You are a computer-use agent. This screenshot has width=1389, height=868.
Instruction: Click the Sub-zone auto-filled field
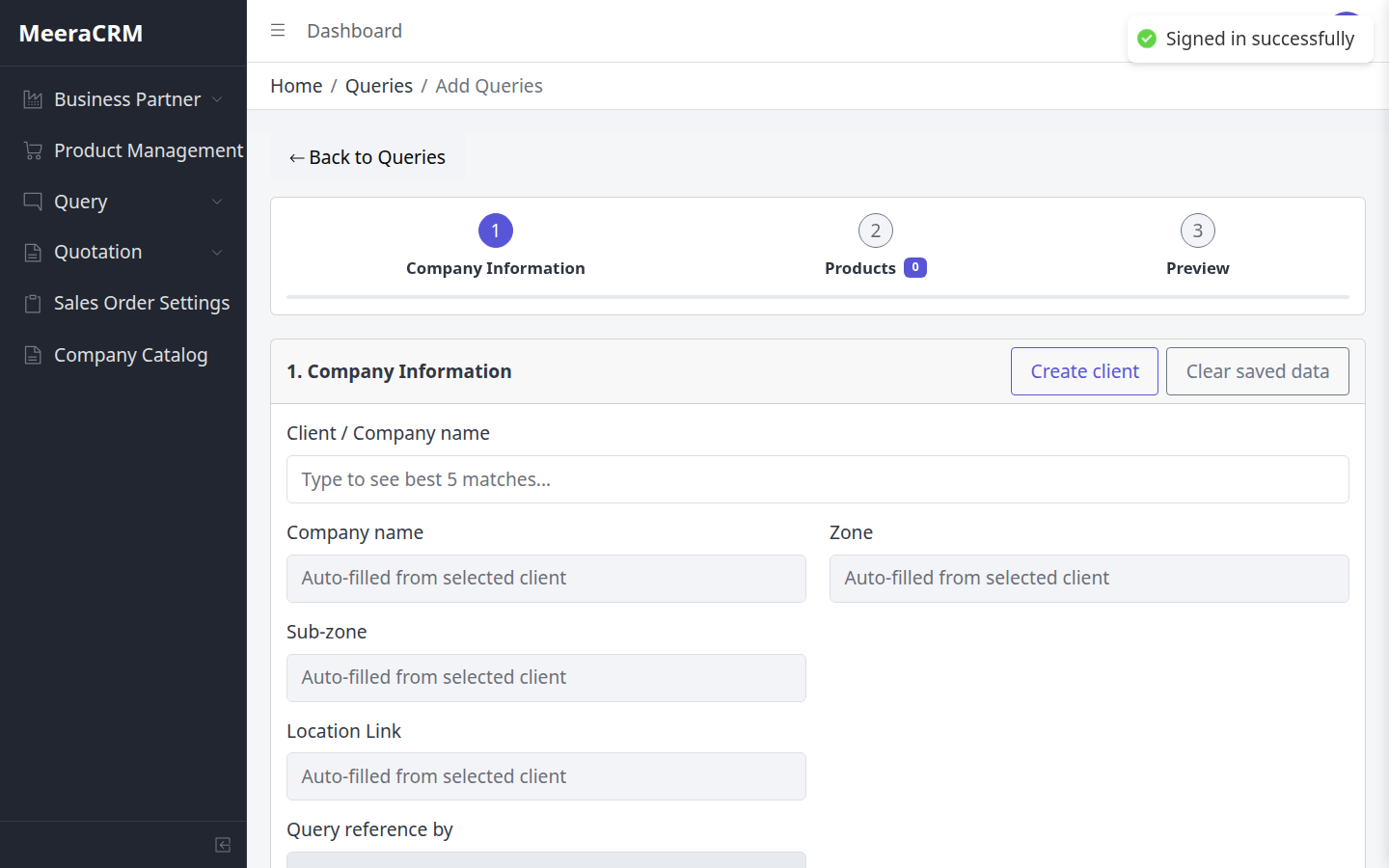(546, 678)
